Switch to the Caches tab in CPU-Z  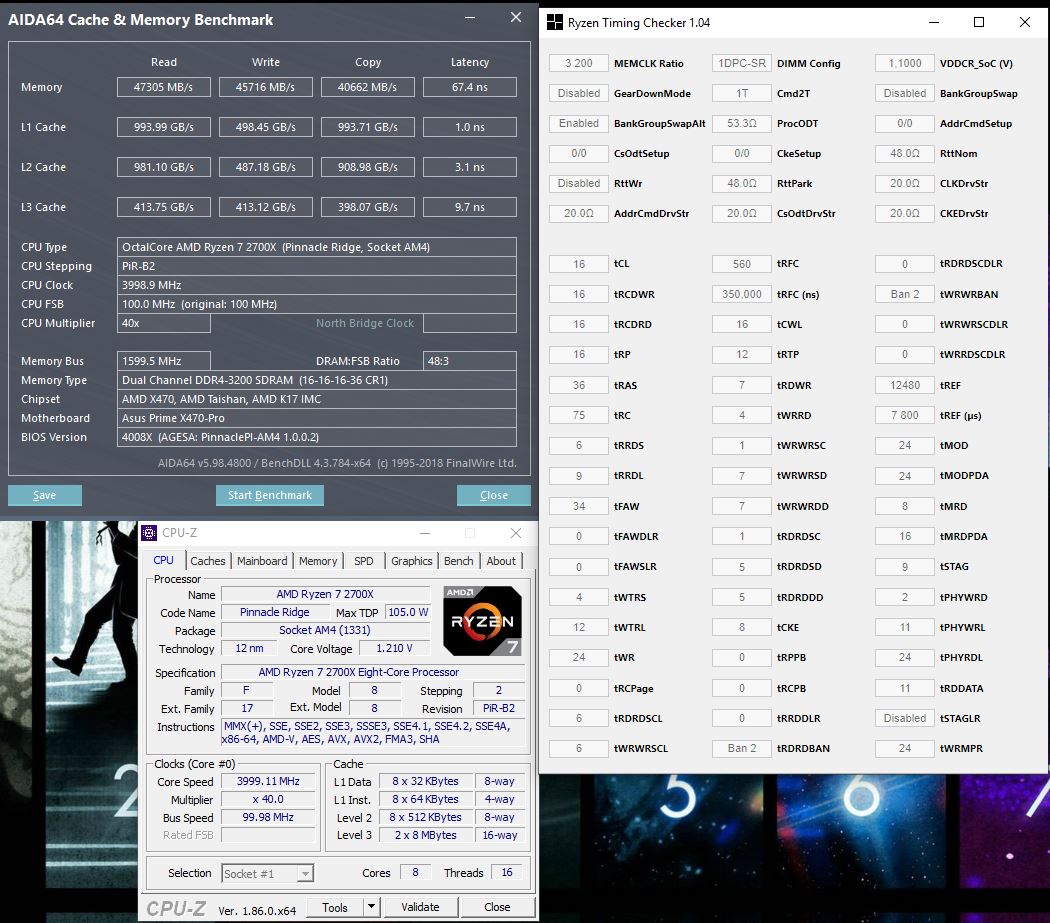[208, 561]
